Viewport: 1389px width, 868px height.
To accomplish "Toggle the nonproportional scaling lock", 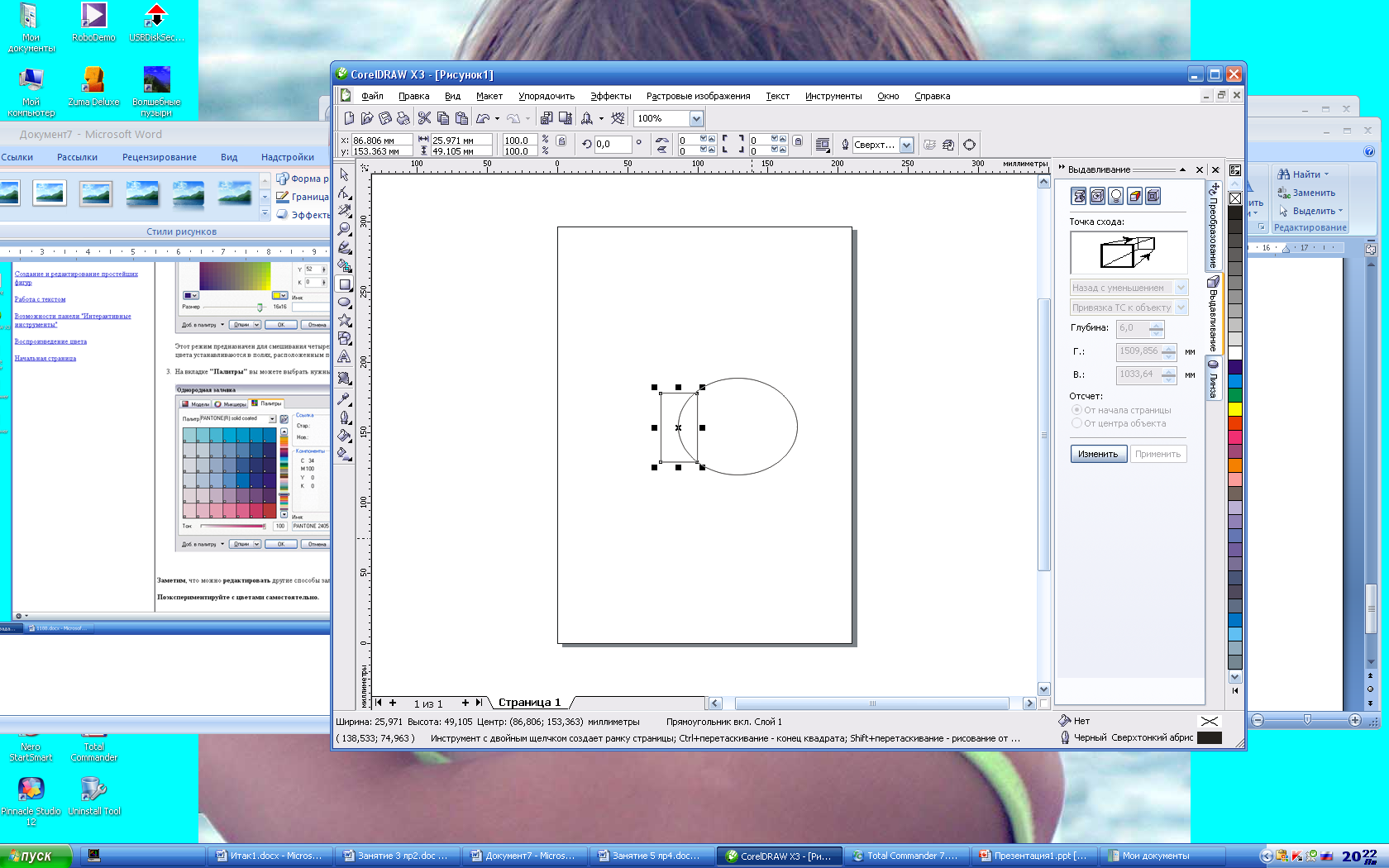I will tap(561, 141).
